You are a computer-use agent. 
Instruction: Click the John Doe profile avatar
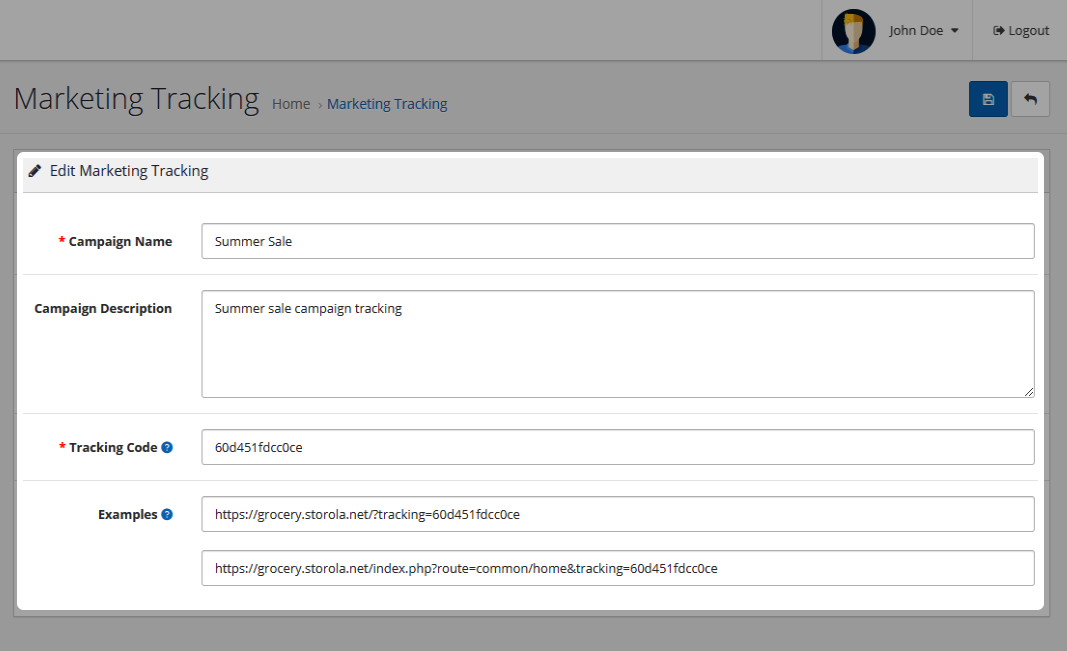(853, 31)
